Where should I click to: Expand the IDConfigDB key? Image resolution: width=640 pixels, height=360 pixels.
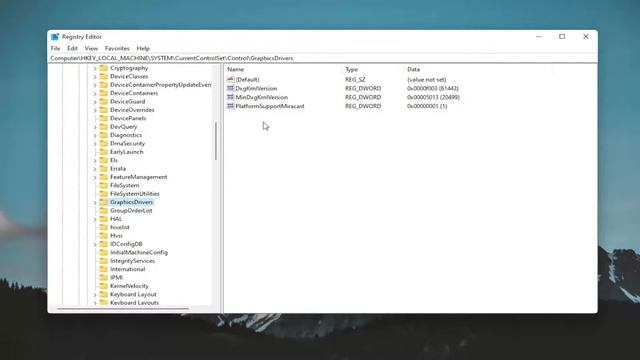(x=95, y=244)
